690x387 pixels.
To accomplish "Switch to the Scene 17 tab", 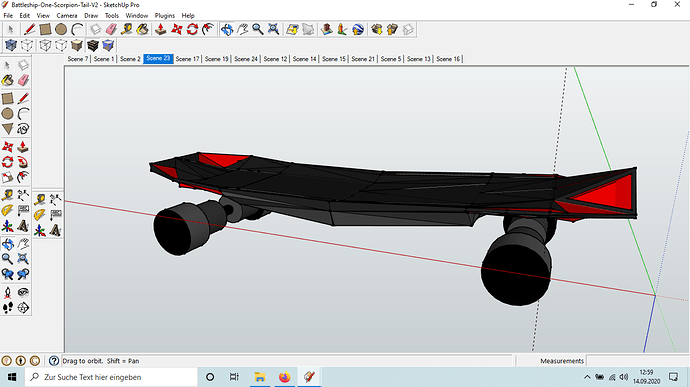I will 187,59.
